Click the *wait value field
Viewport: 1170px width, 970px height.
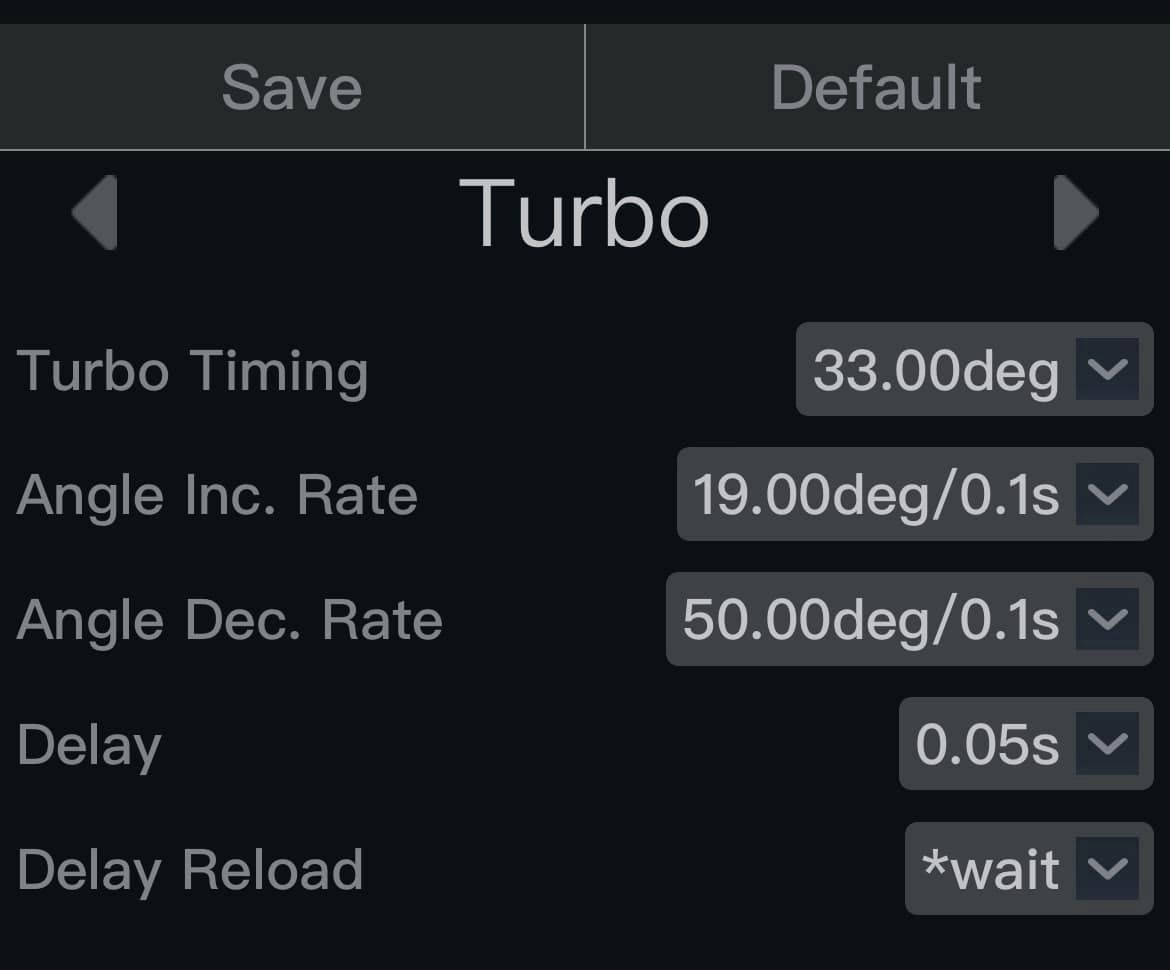pos(990,870)
